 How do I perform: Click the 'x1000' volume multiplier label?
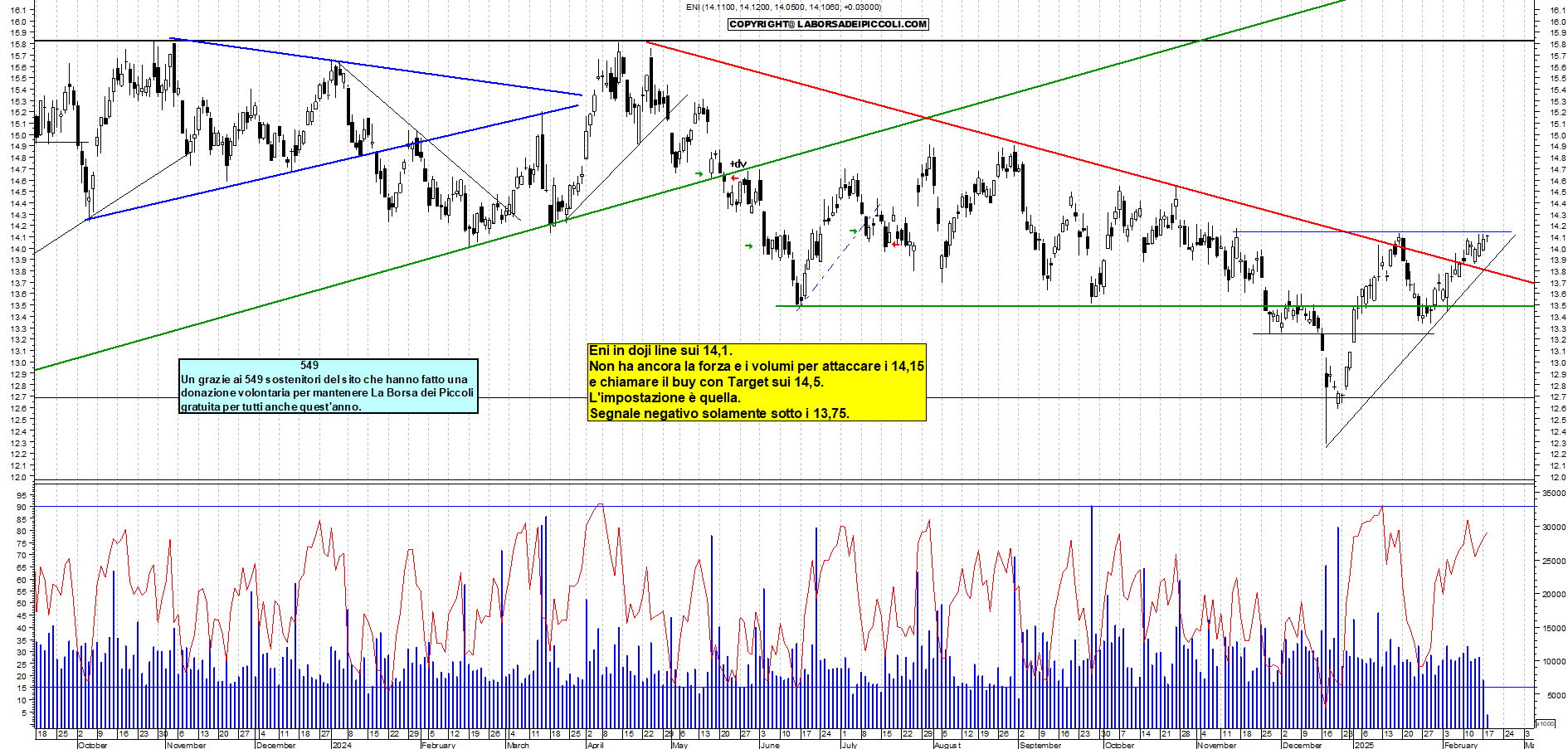1546,723
